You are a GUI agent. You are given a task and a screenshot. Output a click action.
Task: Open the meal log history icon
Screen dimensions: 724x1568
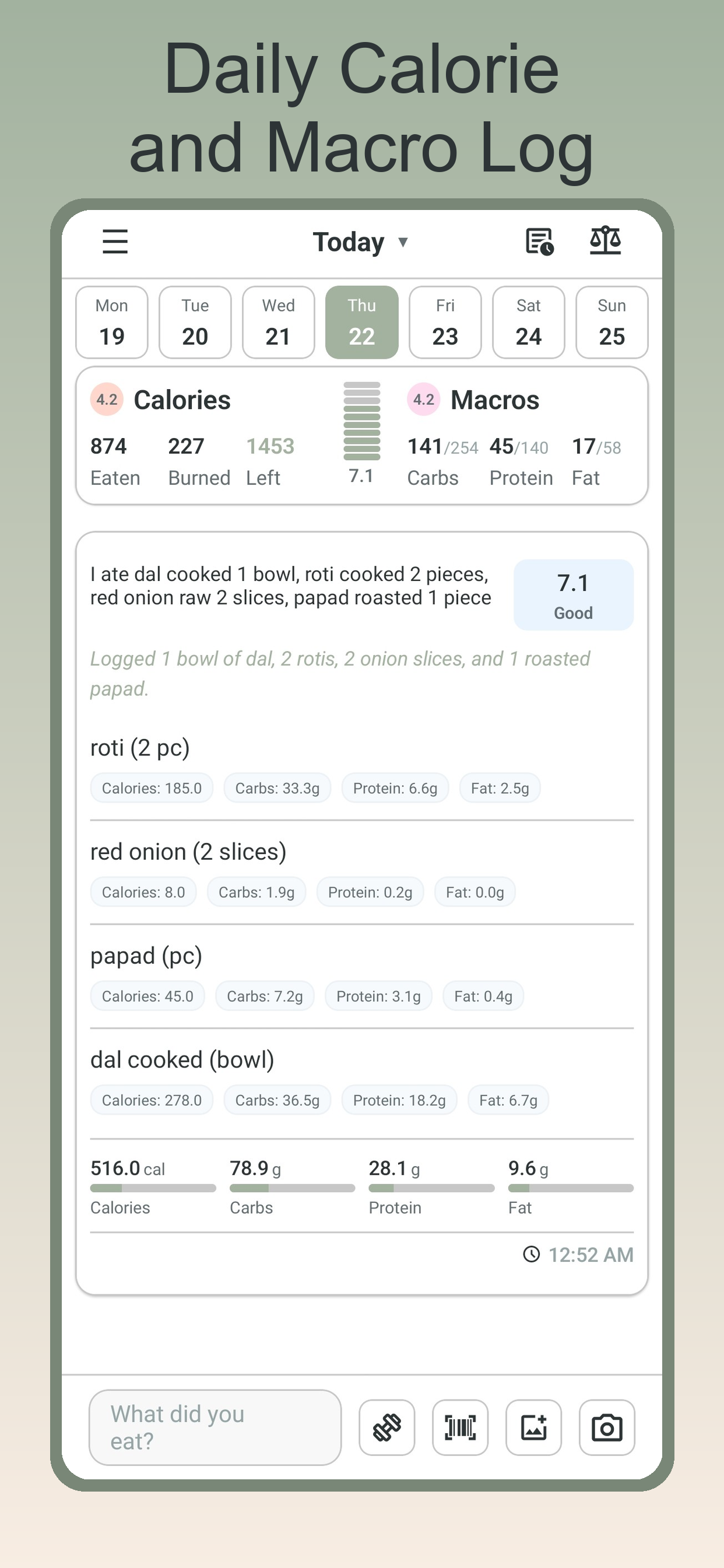pyautogui.click(x=538, y=240)
